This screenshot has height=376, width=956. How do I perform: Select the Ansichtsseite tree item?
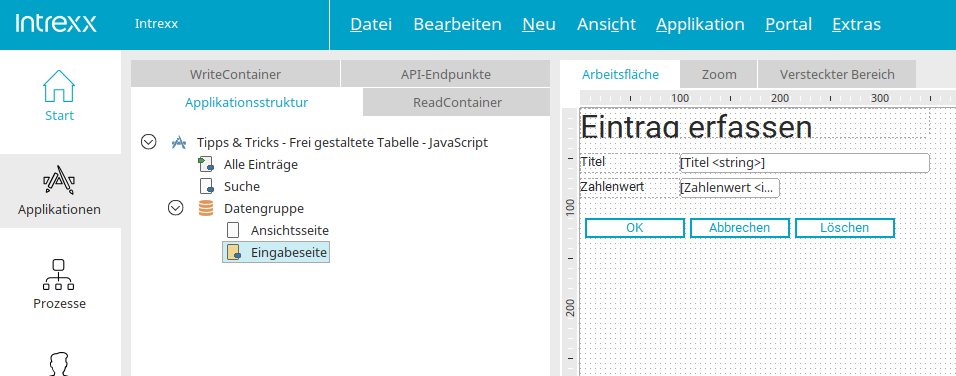290,230
